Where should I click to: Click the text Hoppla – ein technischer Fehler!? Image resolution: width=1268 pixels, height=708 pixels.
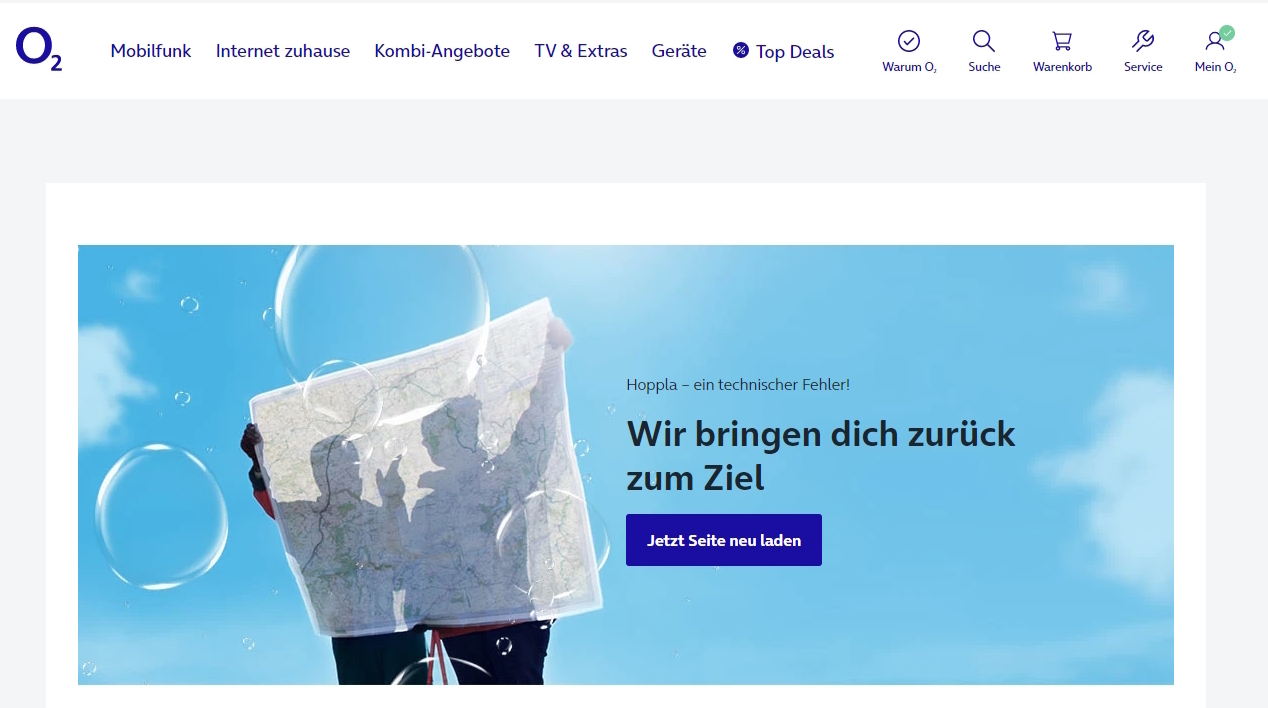coord(738,384)
